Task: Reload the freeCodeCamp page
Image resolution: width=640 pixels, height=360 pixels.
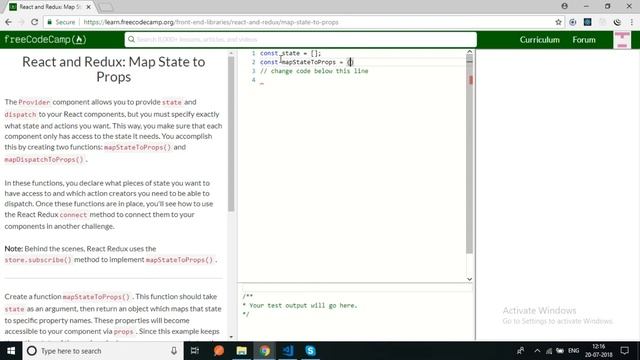Action: [x=34, y=22]
